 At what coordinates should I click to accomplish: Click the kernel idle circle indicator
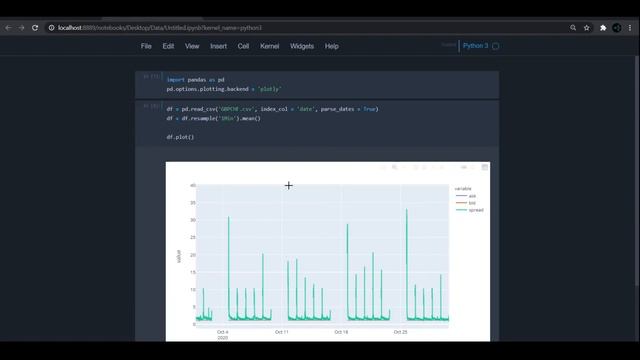(x=496, y=46)
